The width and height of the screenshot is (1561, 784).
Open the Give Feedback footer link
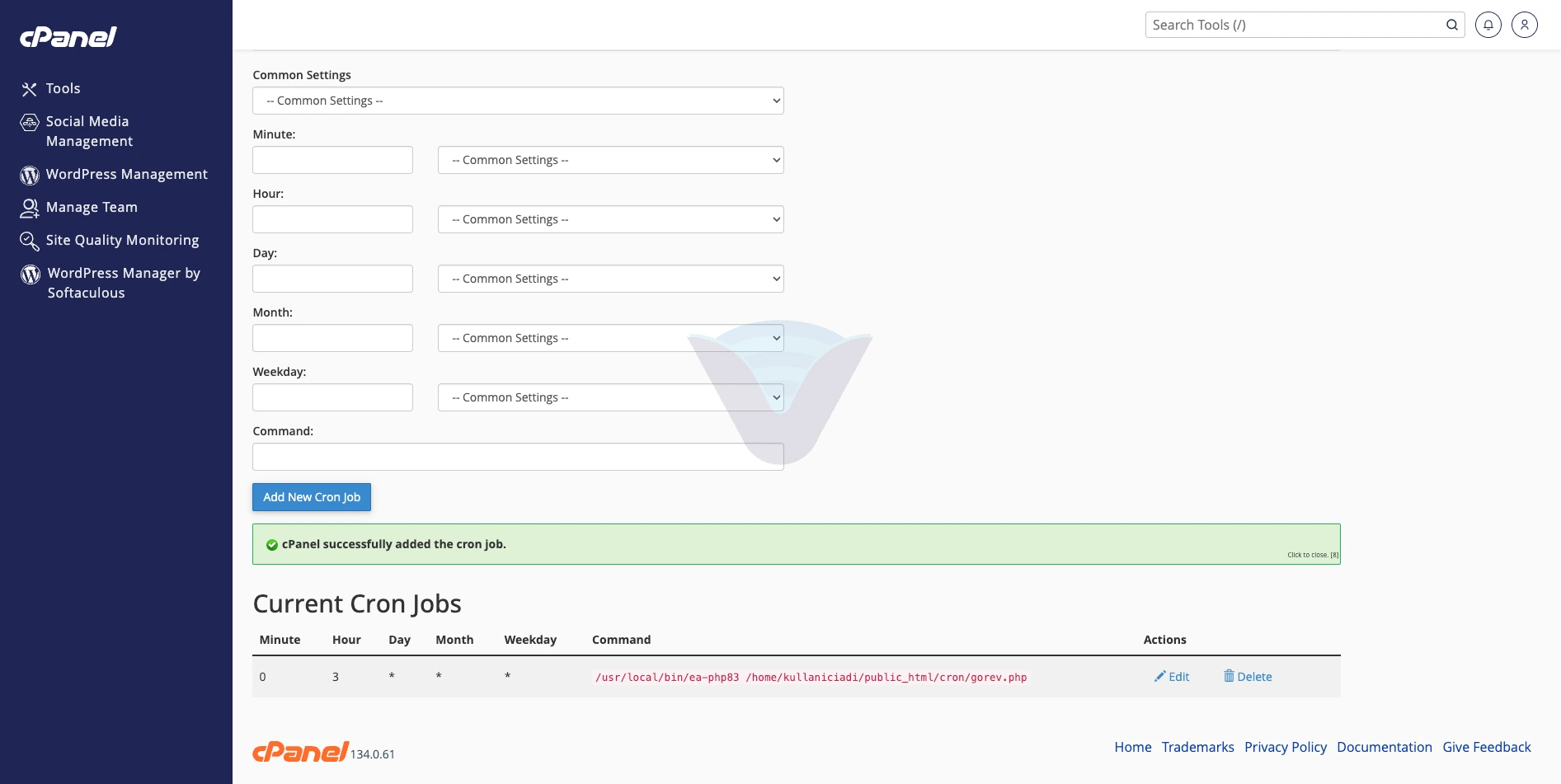pos(1487,747)
